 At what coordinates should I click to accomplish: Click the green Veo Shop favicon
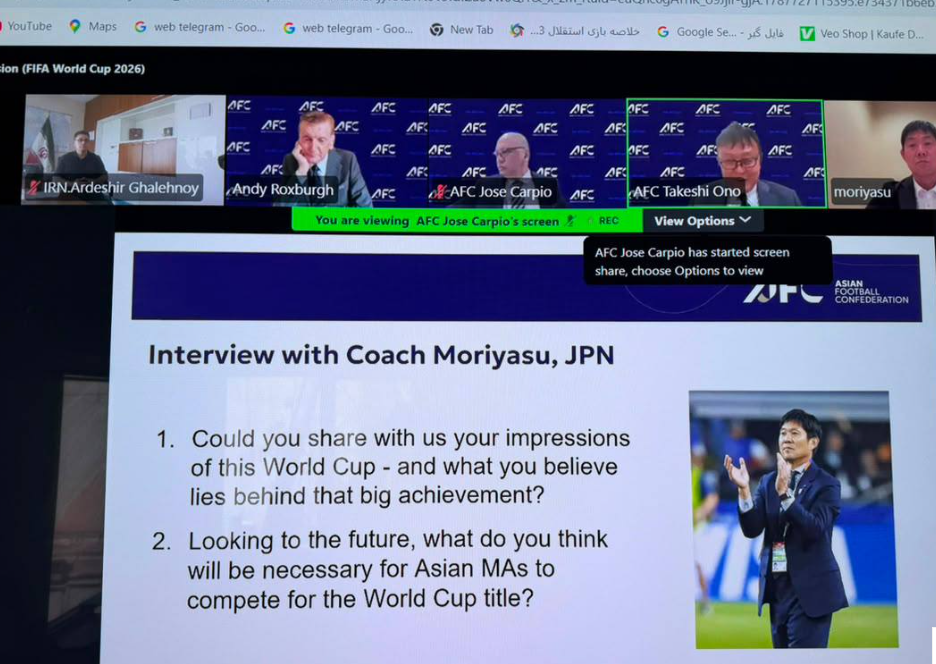click(x=807, y=34)
